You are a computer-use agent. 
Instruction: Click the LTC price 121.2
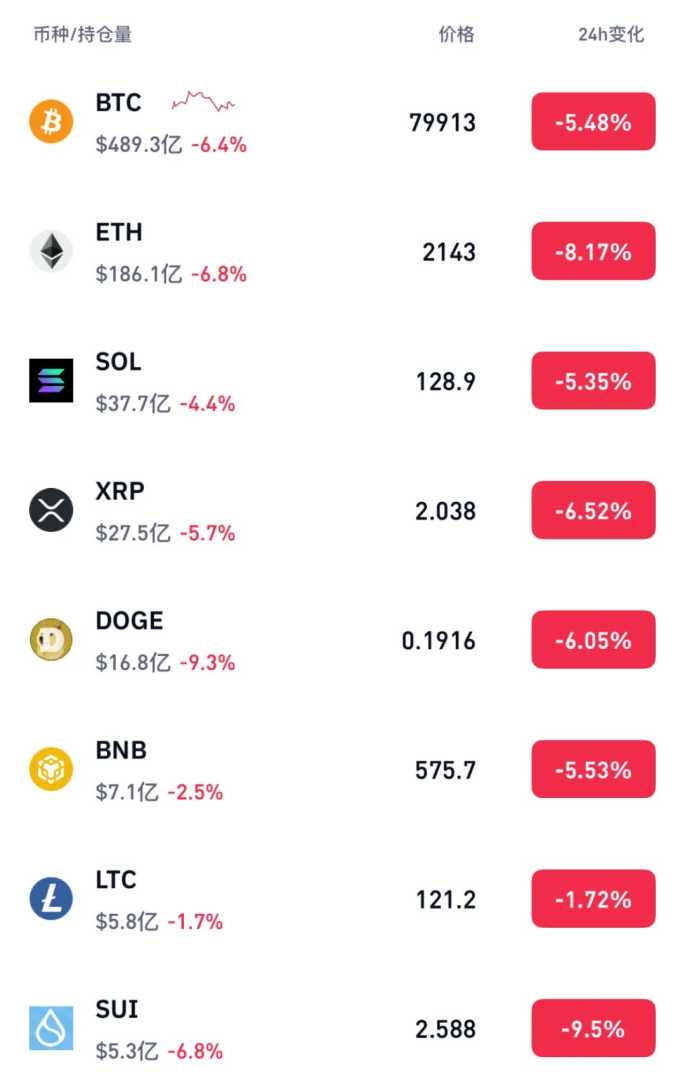[x=446, y=900]
